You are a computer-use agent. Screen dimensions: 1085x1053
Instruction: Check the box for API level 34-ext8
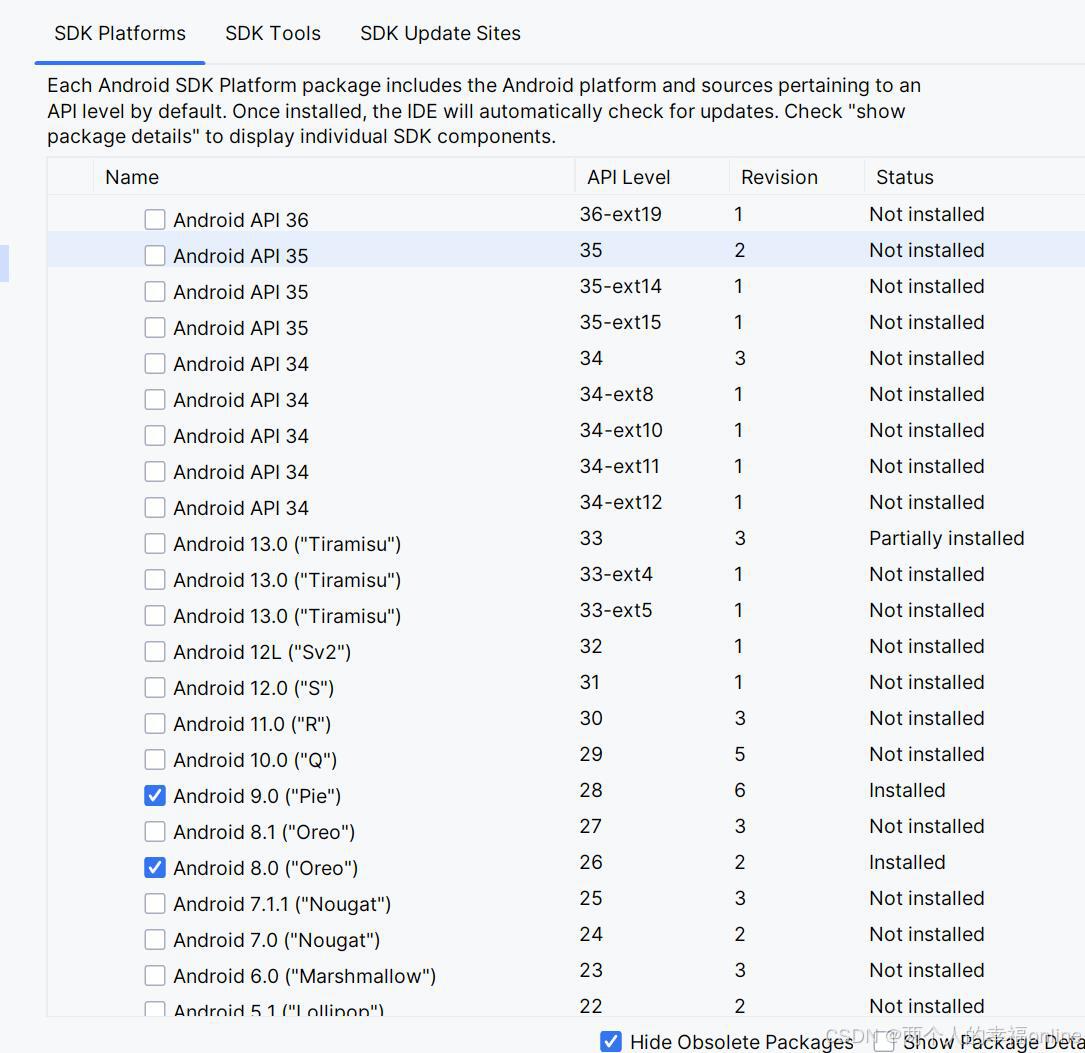(155, 399)
